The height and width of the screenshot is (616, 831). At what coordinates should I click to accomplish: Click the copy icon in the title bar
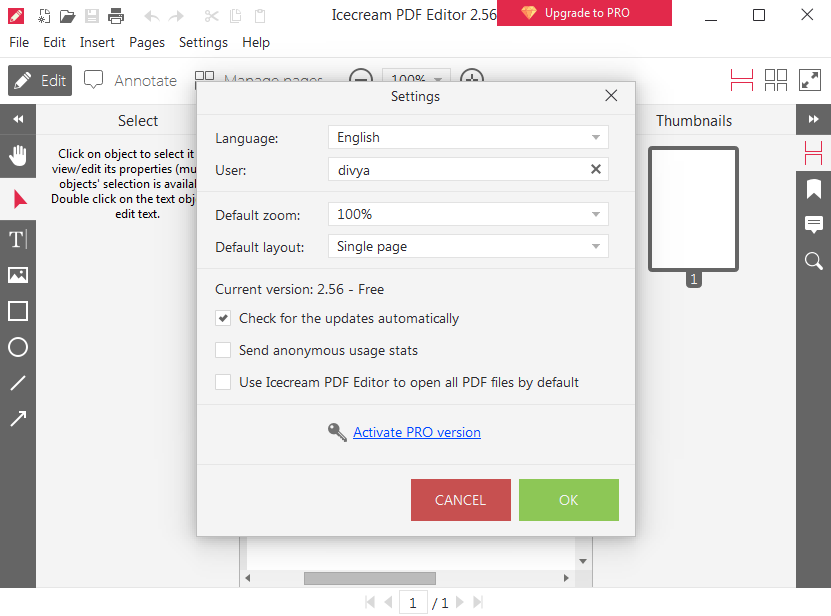235,16
